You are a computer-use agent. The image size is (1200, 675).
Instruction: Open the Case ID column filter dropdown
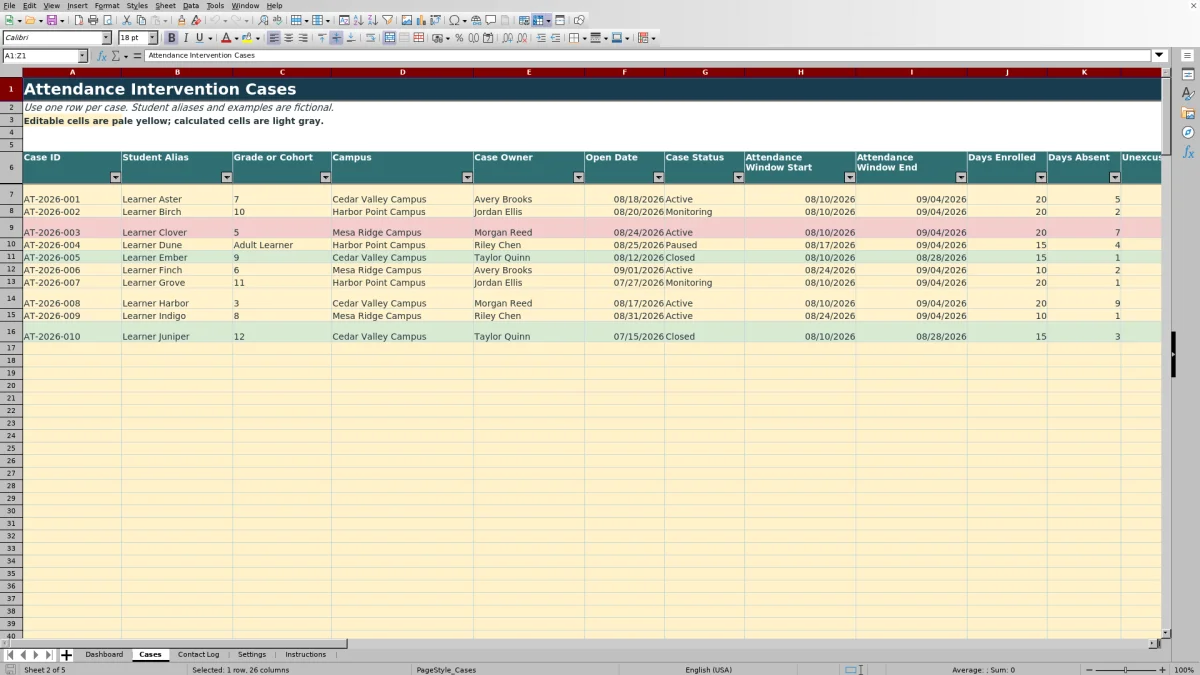(x=115, y=177)
